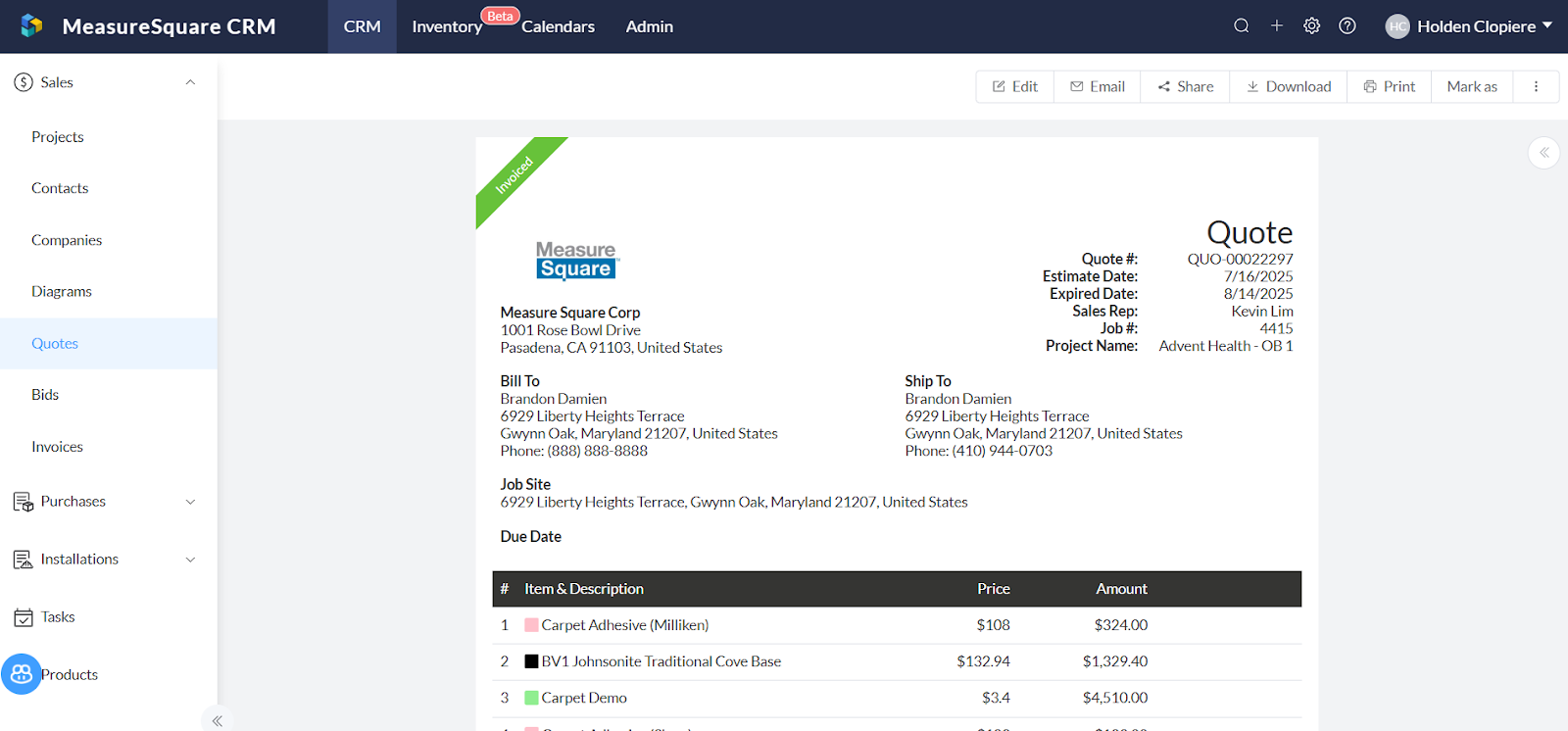Image resolution: width=1568 pixels, height=731 pixels.
Task: Click the amount $1,329.40
Action: [1115, 661]
